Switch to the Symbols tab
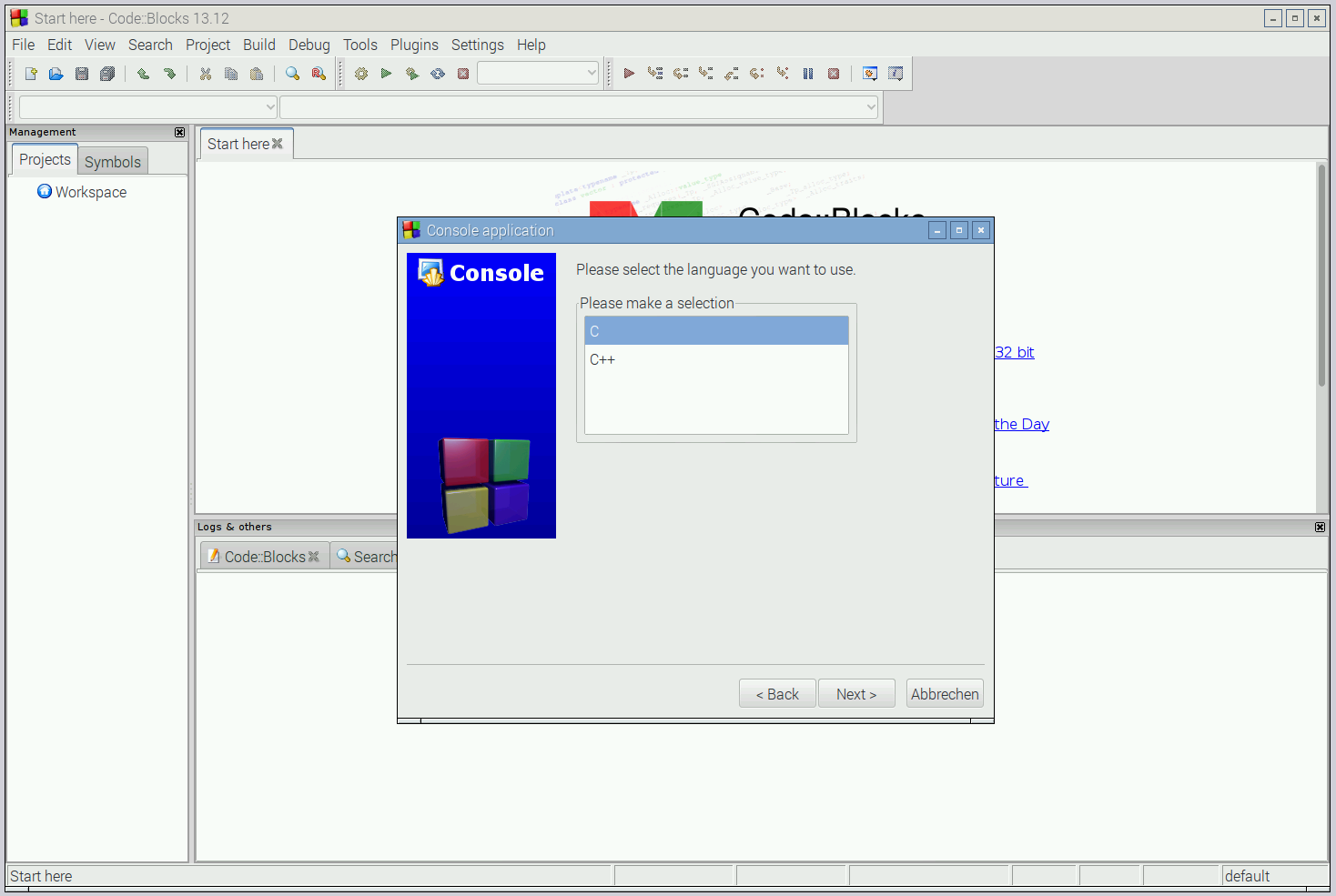This screenshot has width=1336, height=896. point(113,162)
